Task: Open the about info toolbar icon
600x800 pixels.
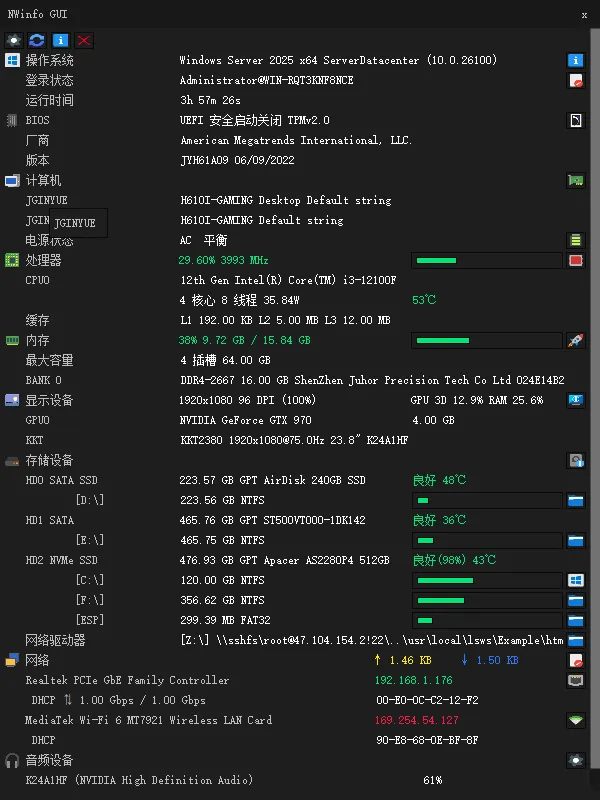Action: [x=61, y=40]
